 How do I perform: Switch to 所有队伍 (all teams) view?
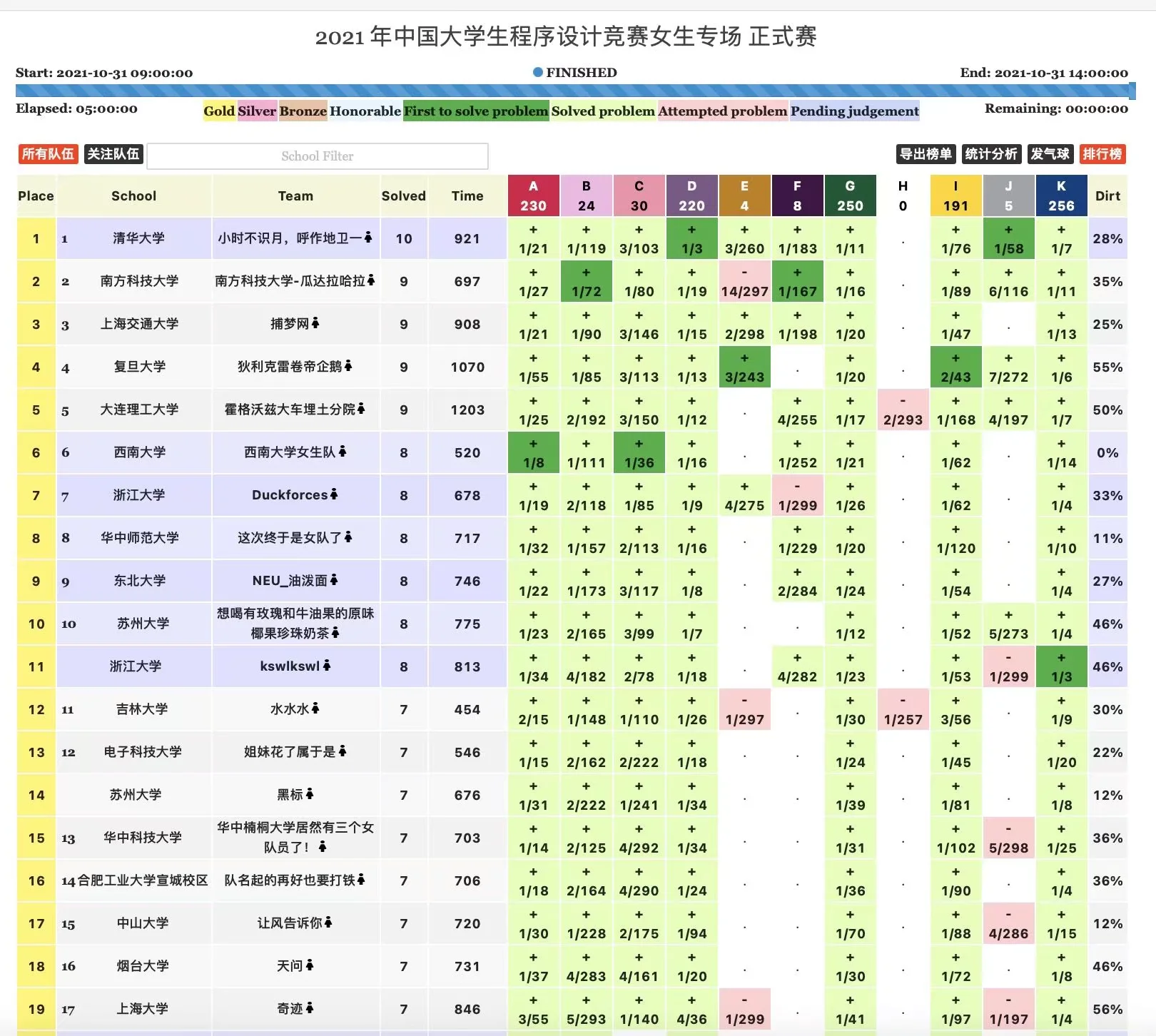pyautogui.click(x=48, y=154)
